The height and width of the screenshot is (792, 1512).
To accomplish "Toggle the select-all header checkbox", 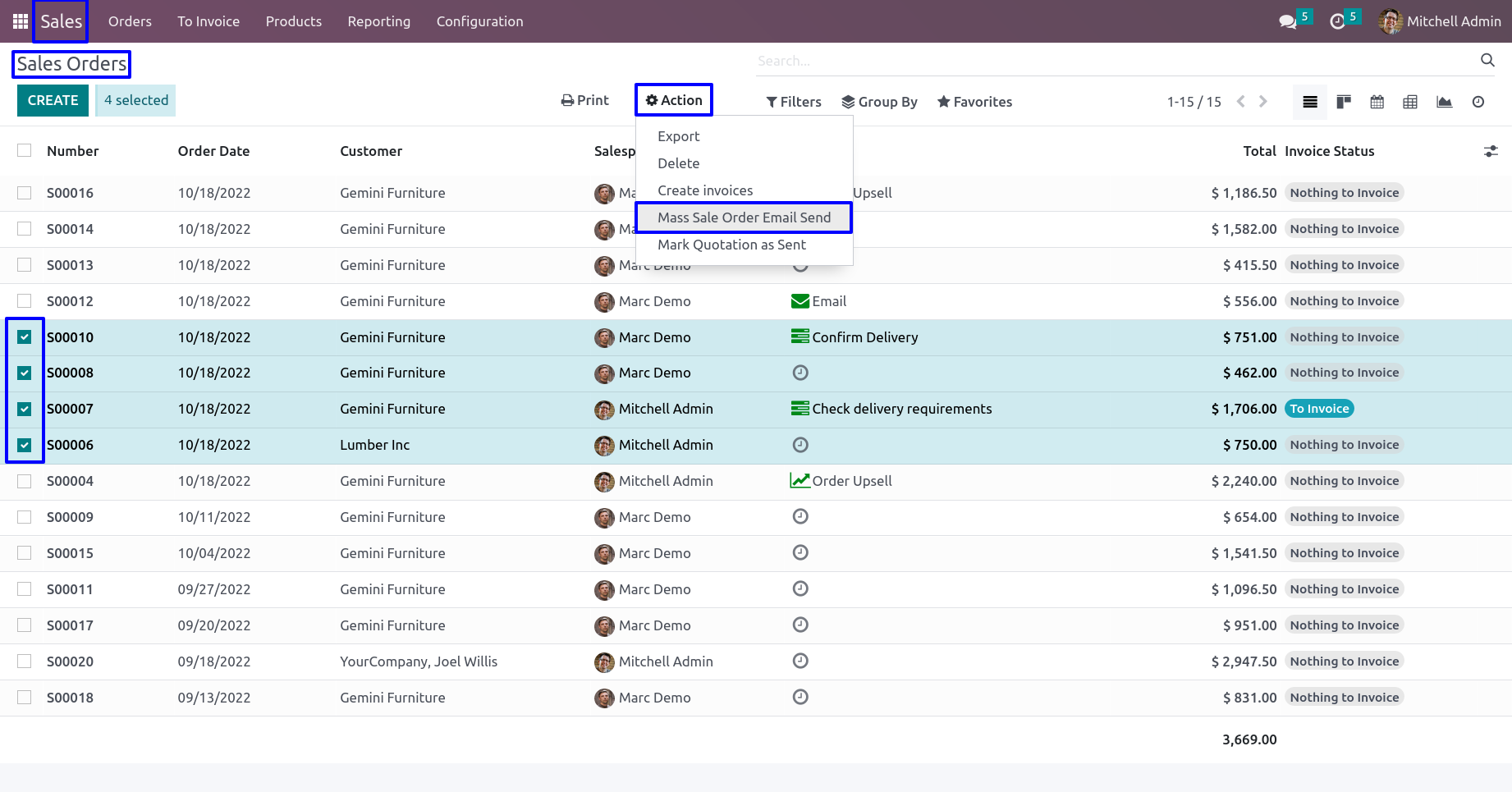I will coord(25,150).
